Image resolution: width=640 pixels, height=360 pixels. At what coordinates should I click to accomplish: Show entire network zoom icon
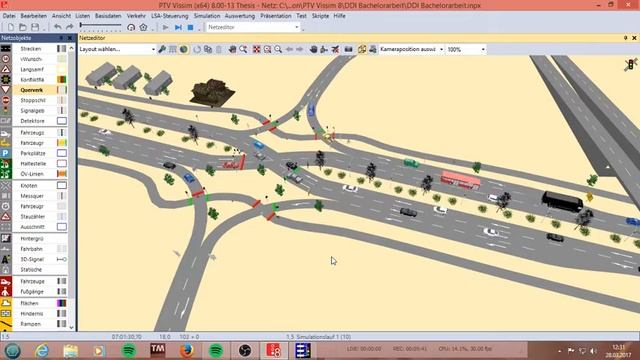tap(256, 49)
